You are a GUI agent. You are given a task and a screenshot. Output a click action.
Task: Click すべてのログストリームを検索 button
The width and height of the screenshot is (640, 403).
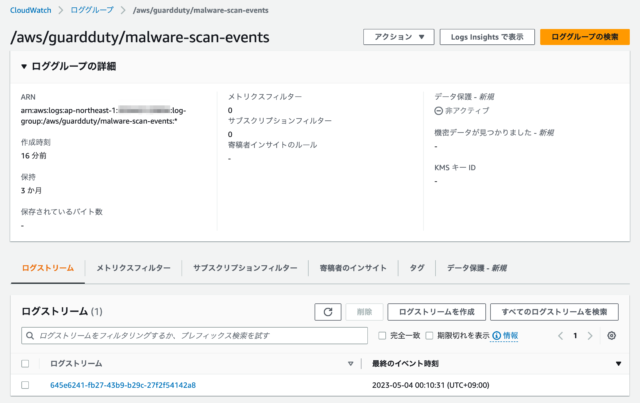554,312
